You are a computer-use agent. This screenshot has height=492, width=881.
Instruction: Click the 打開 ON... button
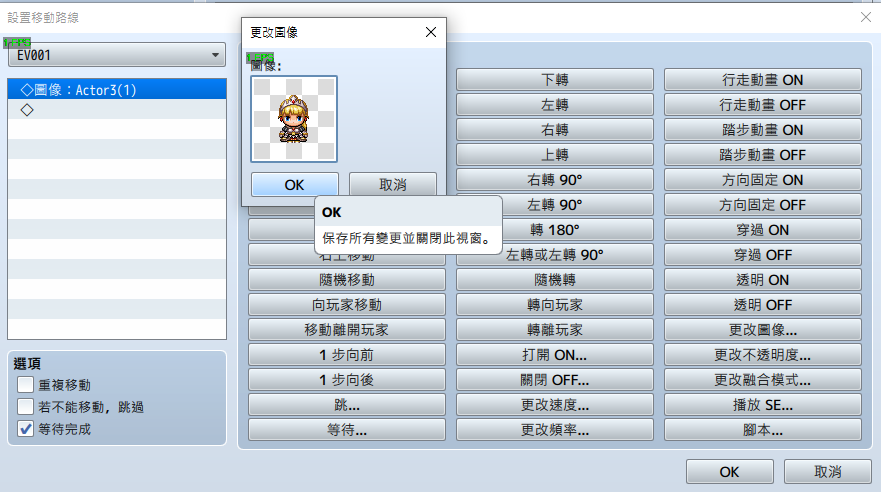click(555, 355)
